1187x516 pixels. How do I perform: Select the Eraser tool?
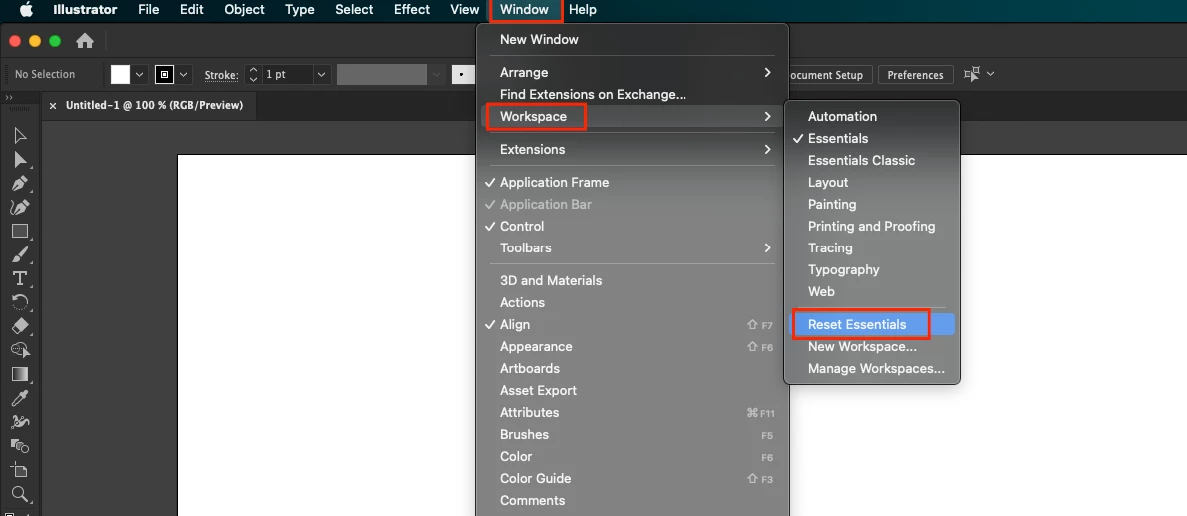pos(20,326)
